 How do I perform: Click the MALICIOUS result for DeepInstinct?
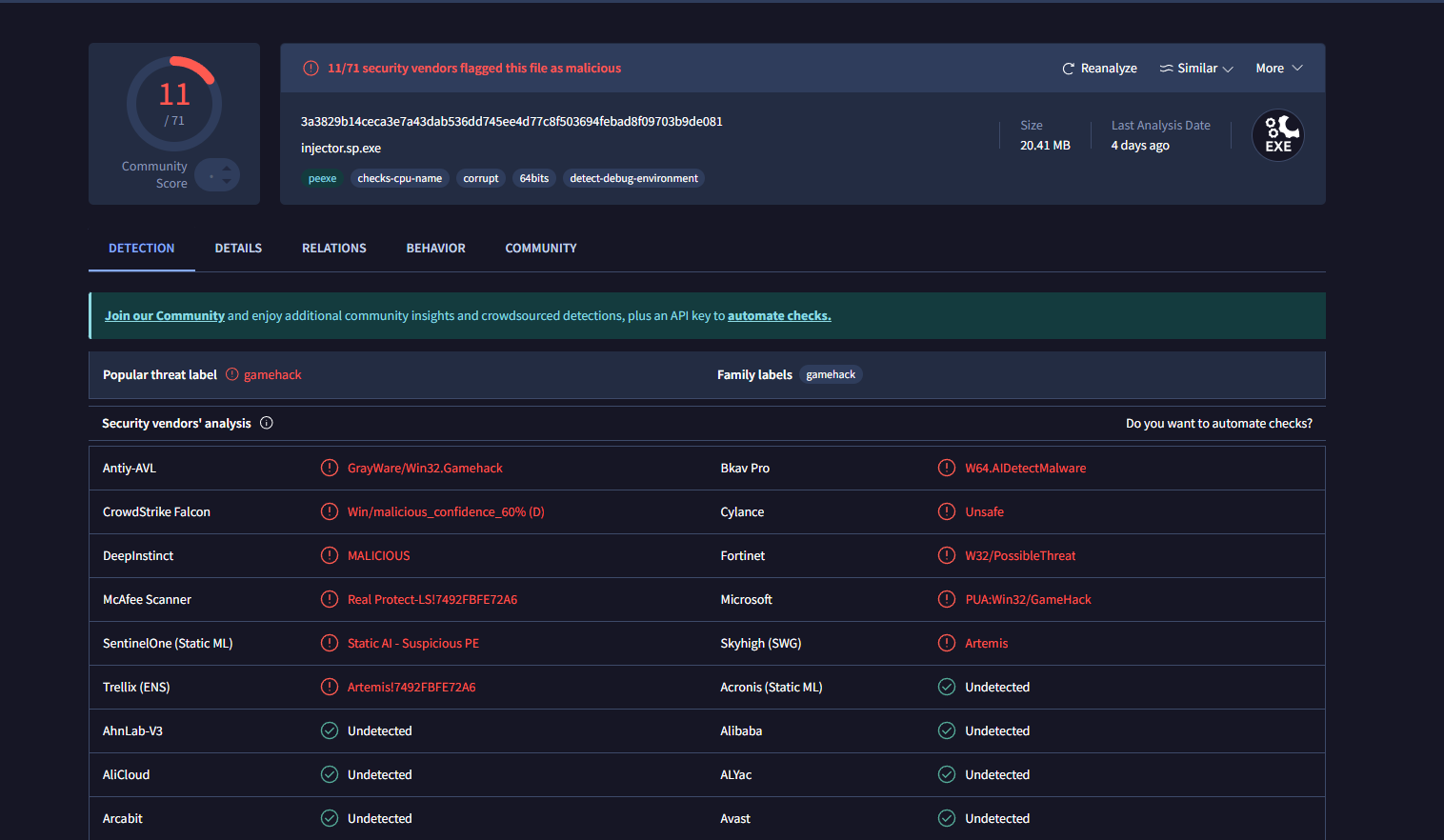point(379,556)
